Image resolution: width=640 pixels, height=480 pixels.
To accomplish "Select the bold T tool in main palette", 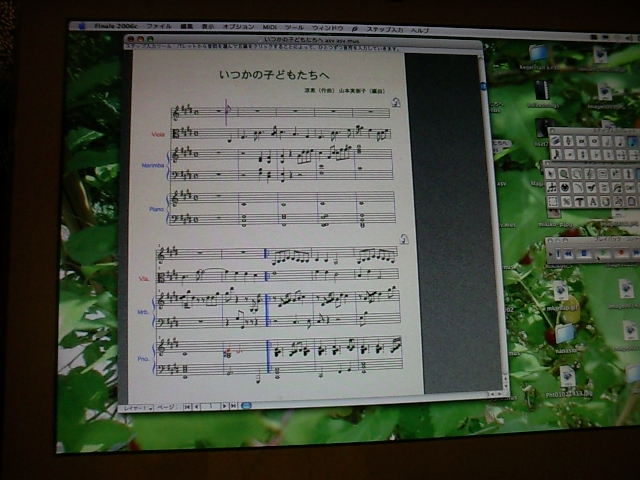I will (579, 202).
